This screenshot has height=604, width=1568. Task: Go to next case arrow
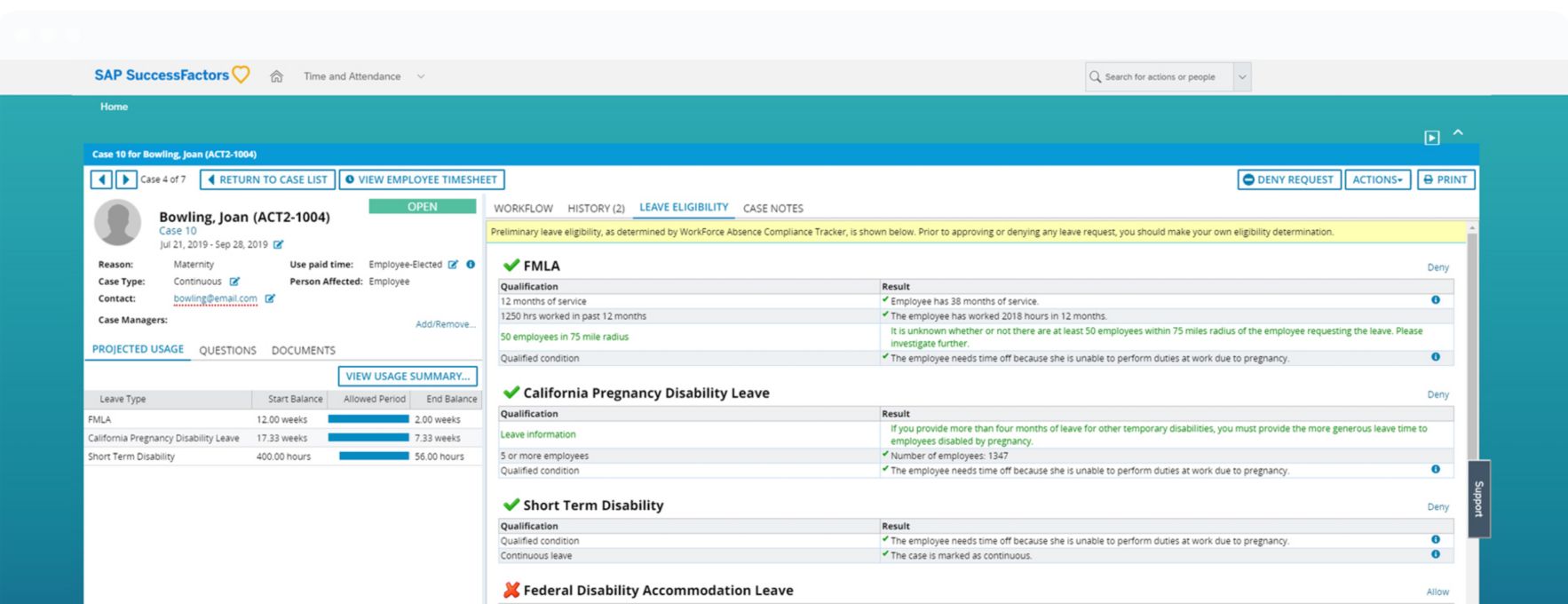pyautogui.click(x=125, y=179)
